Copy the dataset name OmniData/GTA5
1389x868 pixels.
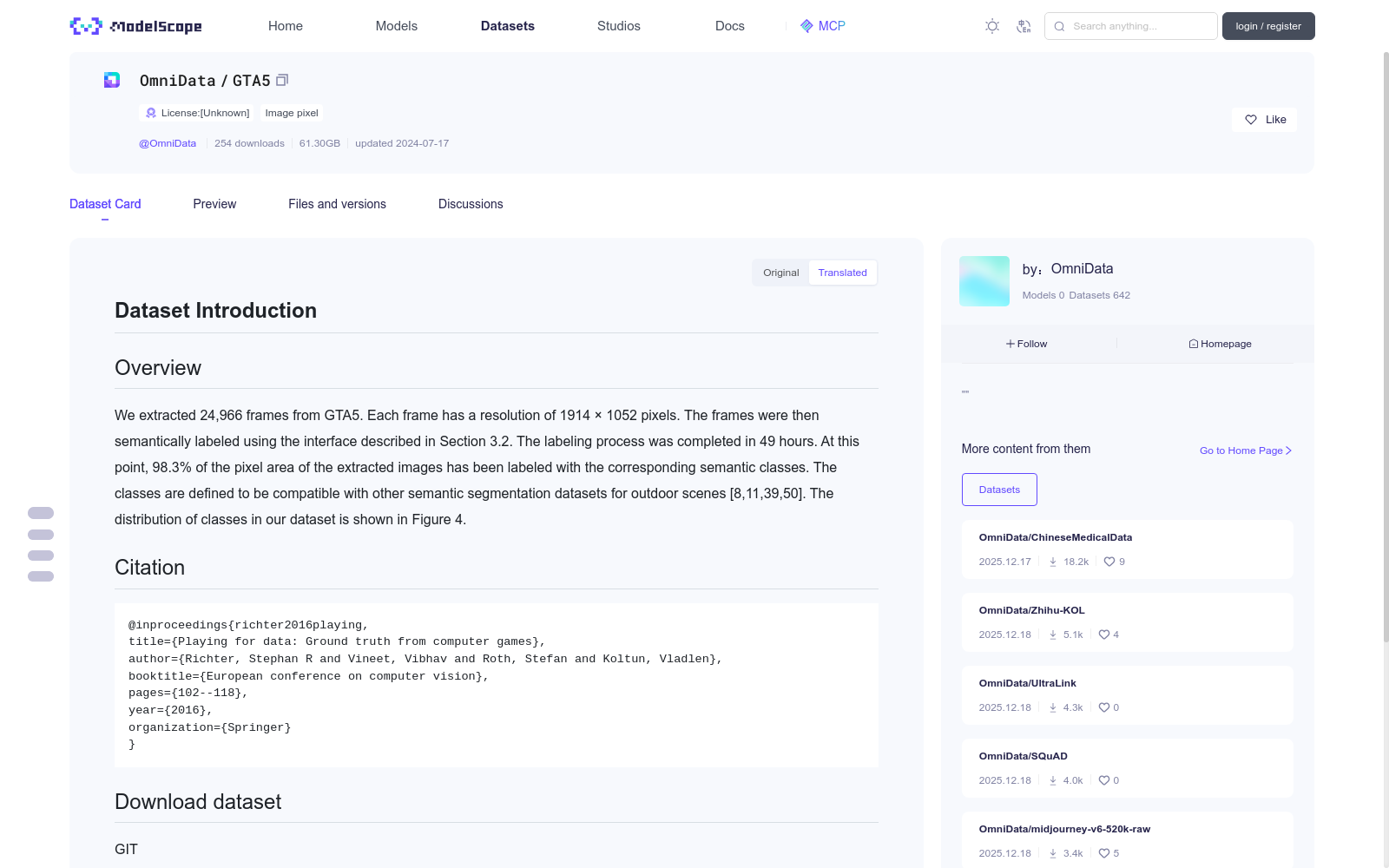pyautogui.click(x=282, y=81)
